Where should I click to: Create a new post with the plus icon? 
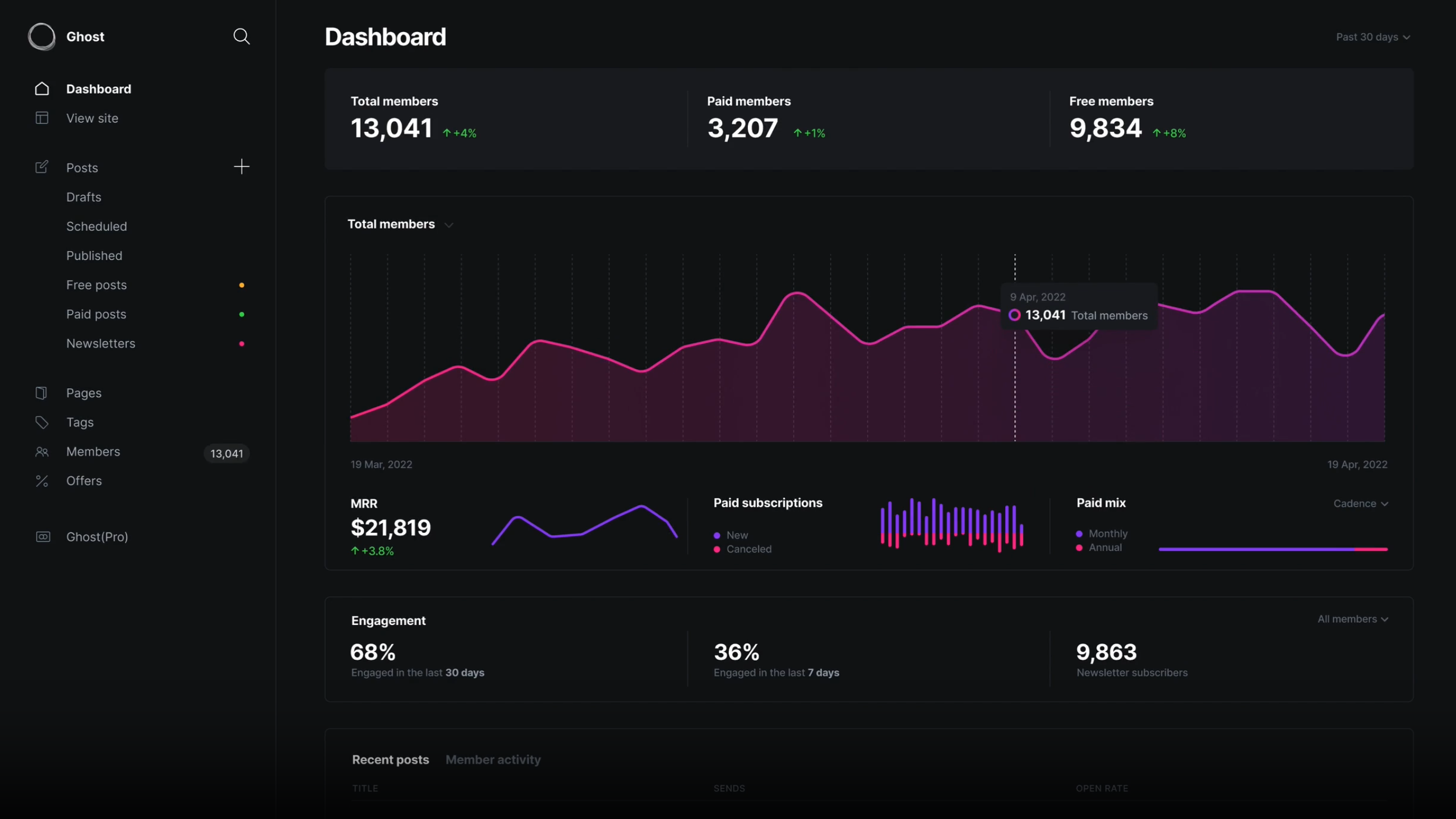241,166
